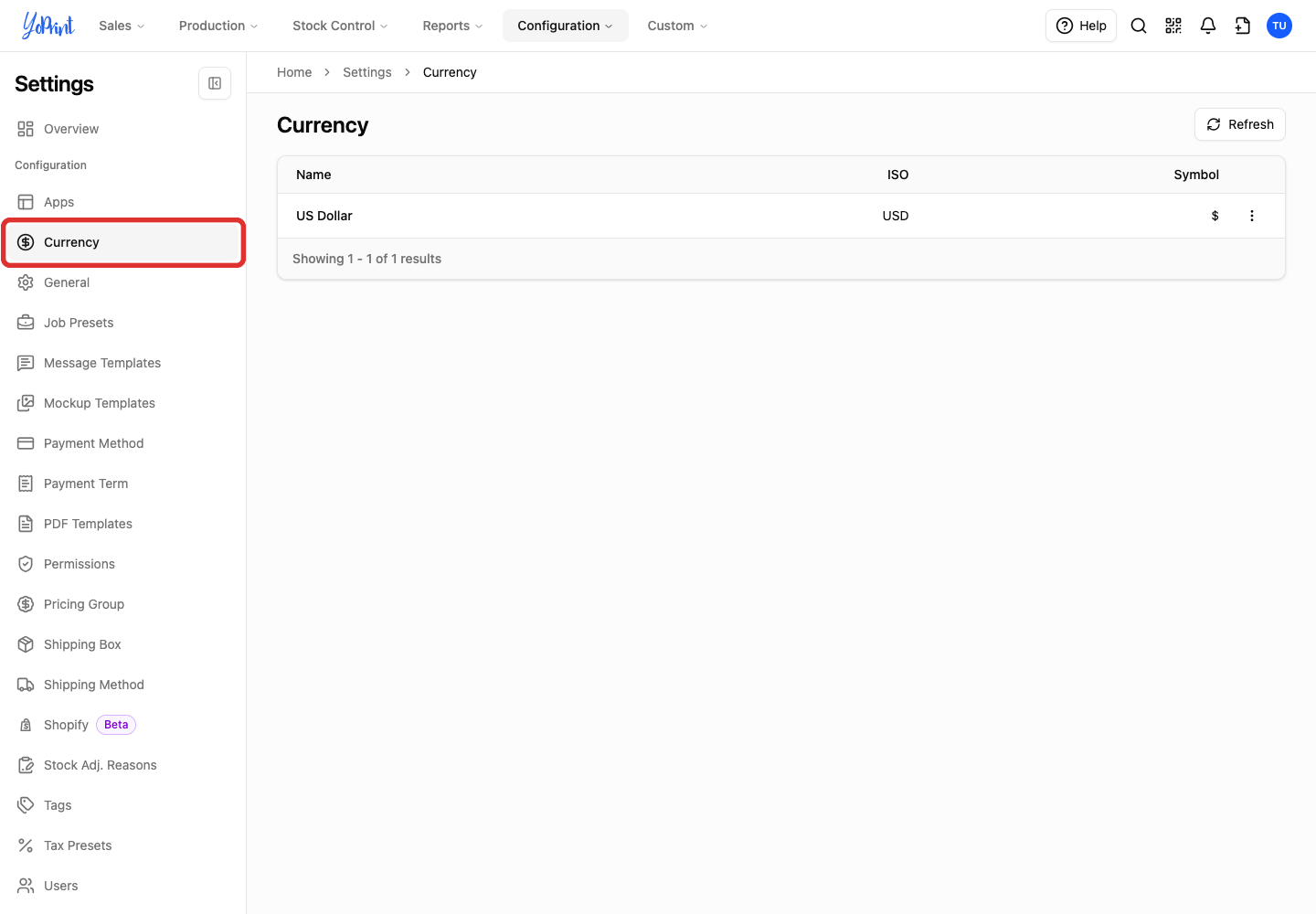Select General settings

tap(123, 282)
